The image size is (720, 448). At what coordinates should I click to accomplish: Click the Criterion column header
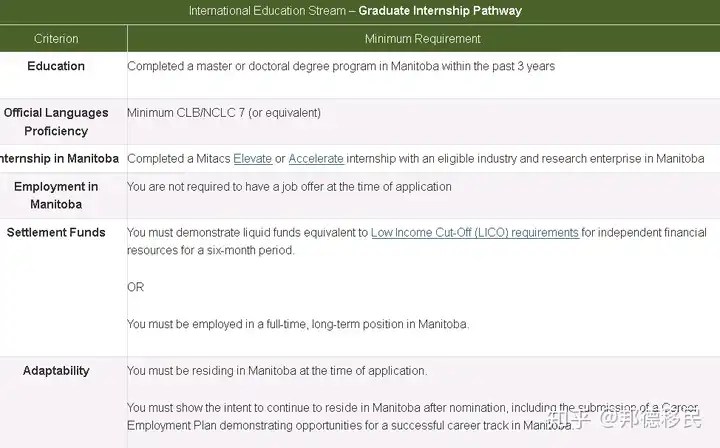click(x=56, y=39)
